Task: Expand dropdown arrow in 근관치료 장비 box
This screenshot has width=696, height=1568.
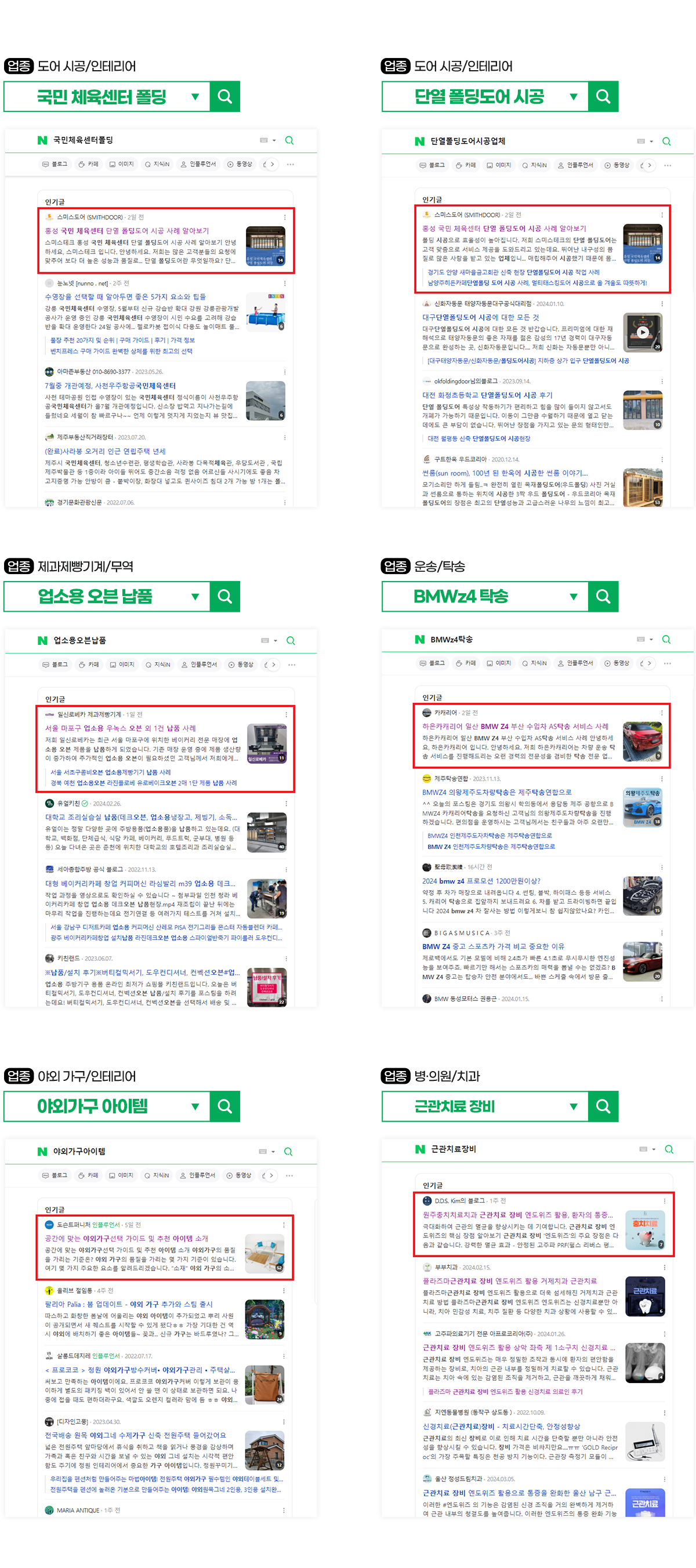Action: coord(573,1106)
